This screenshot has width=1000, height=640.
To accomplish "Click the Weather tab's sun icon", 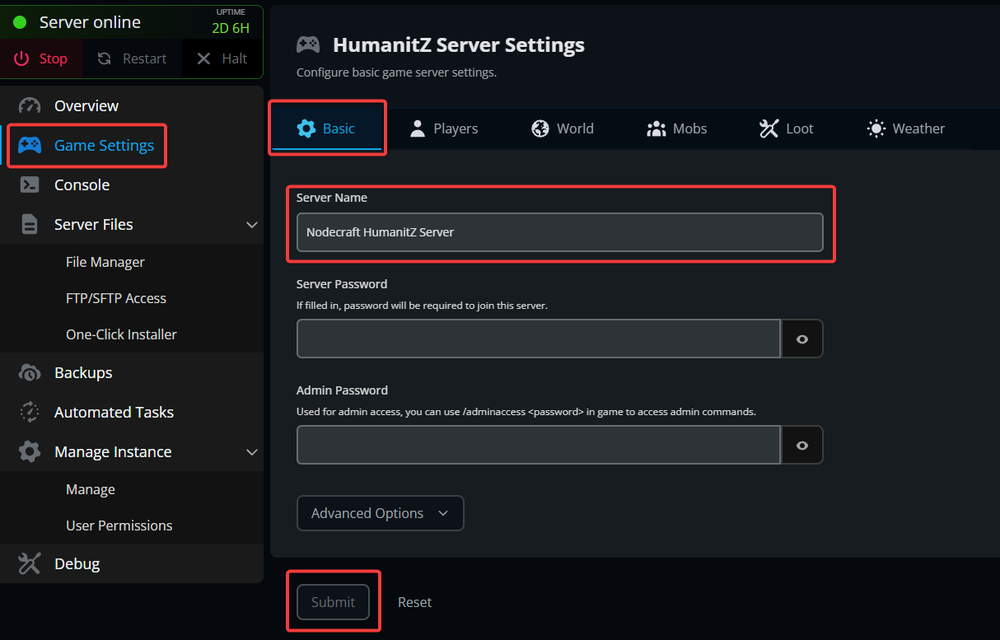I will (x=876, y=128).
